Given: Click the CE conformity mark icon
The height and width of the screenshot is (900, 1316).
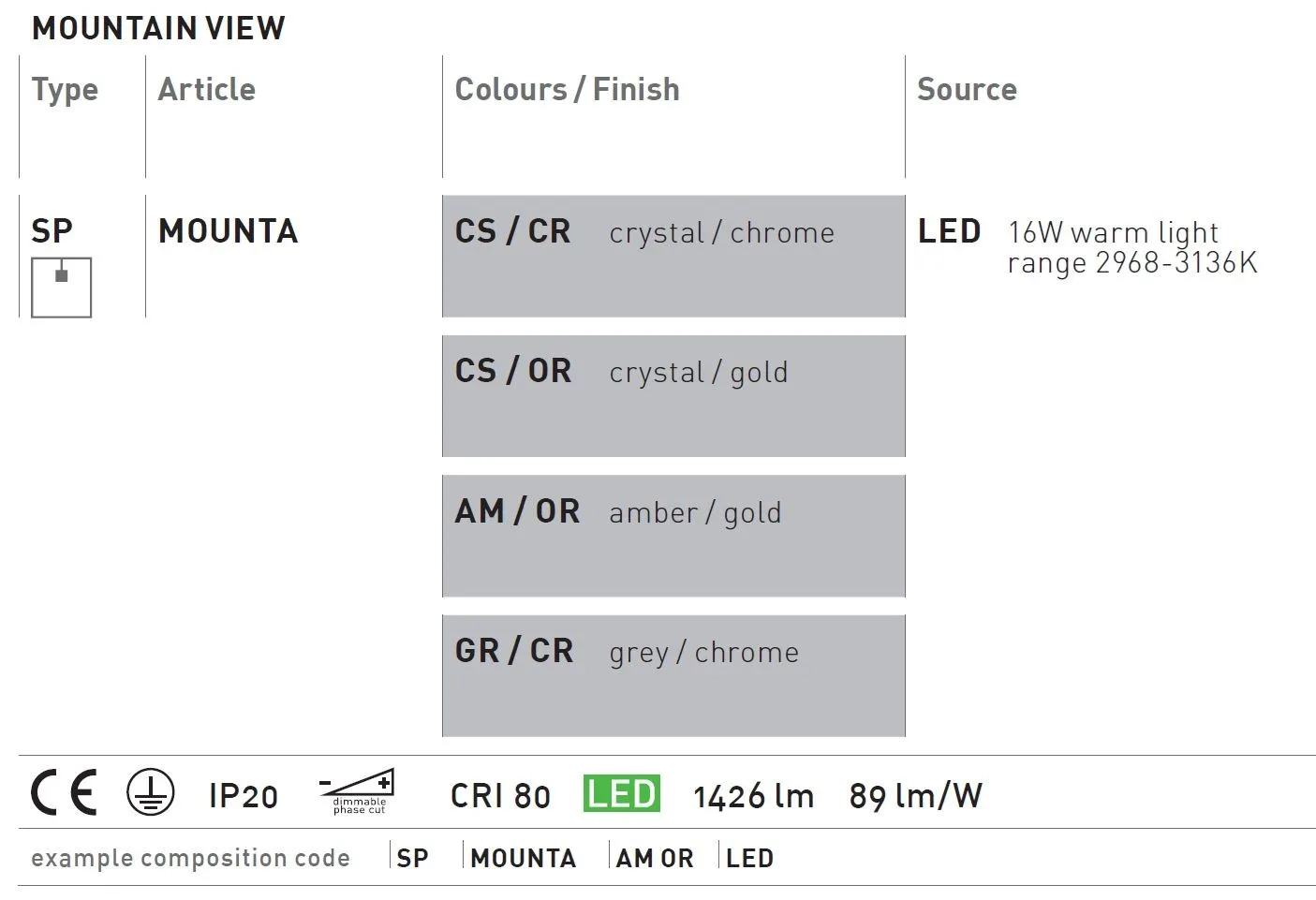Looking at the screenshot, I should pyautogui.click(x=64, y=793).
